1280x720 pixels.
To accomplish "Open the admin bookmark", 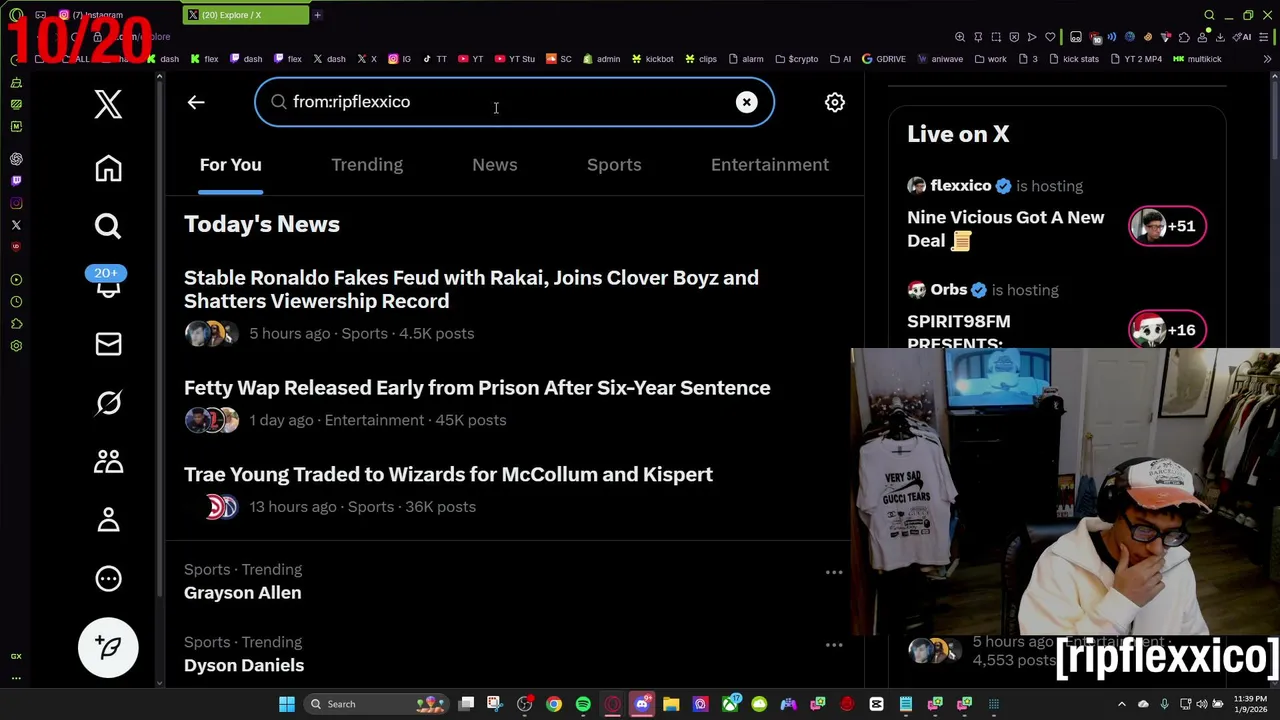I will pyautogui.click(x=601, y=59).
